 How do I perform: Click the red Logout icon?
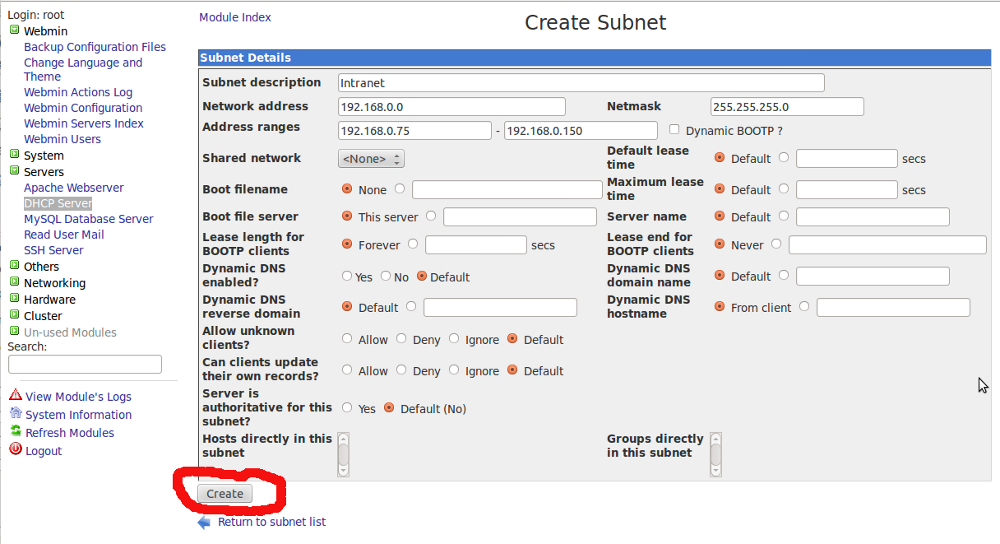tap(15, 450)
